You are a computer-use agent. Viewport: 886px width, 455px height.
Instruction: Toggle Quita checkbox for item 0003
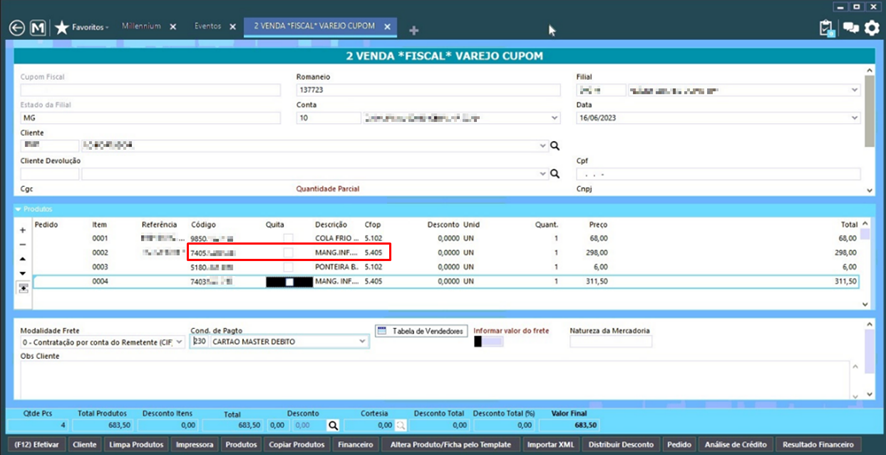coord(288,267)
